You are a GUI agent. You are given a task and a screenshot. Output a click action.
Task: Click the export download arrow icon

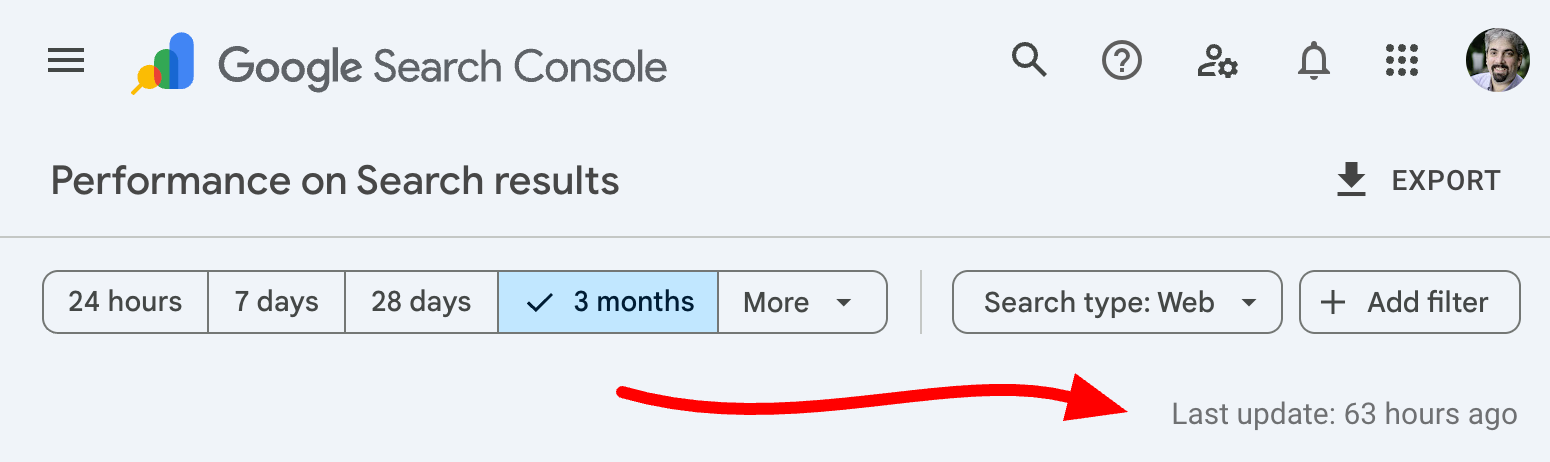pos(1351,181)
